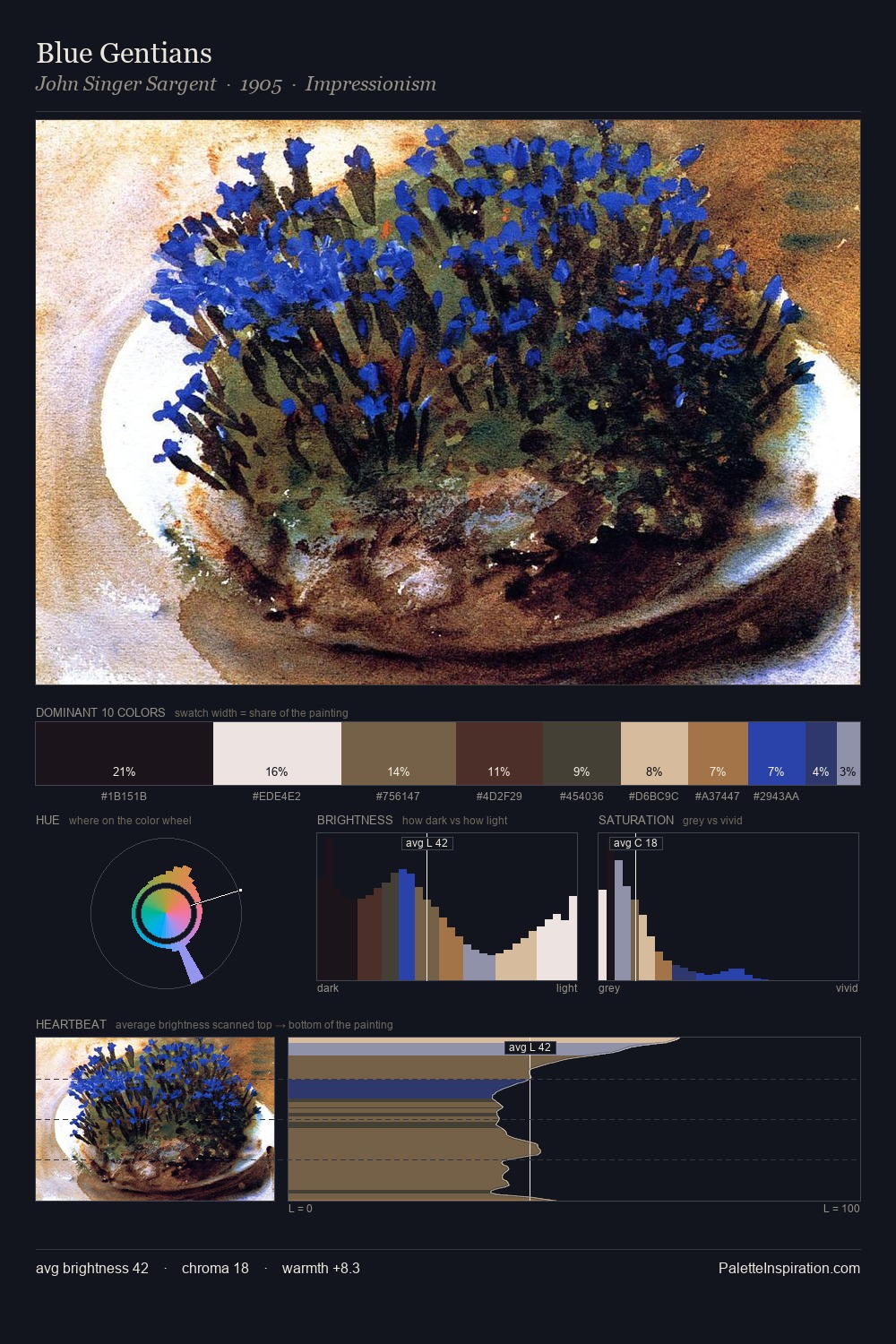
Task: Click the DOMINANT 10 COLORS heading
Action: (x=100, y=712)
